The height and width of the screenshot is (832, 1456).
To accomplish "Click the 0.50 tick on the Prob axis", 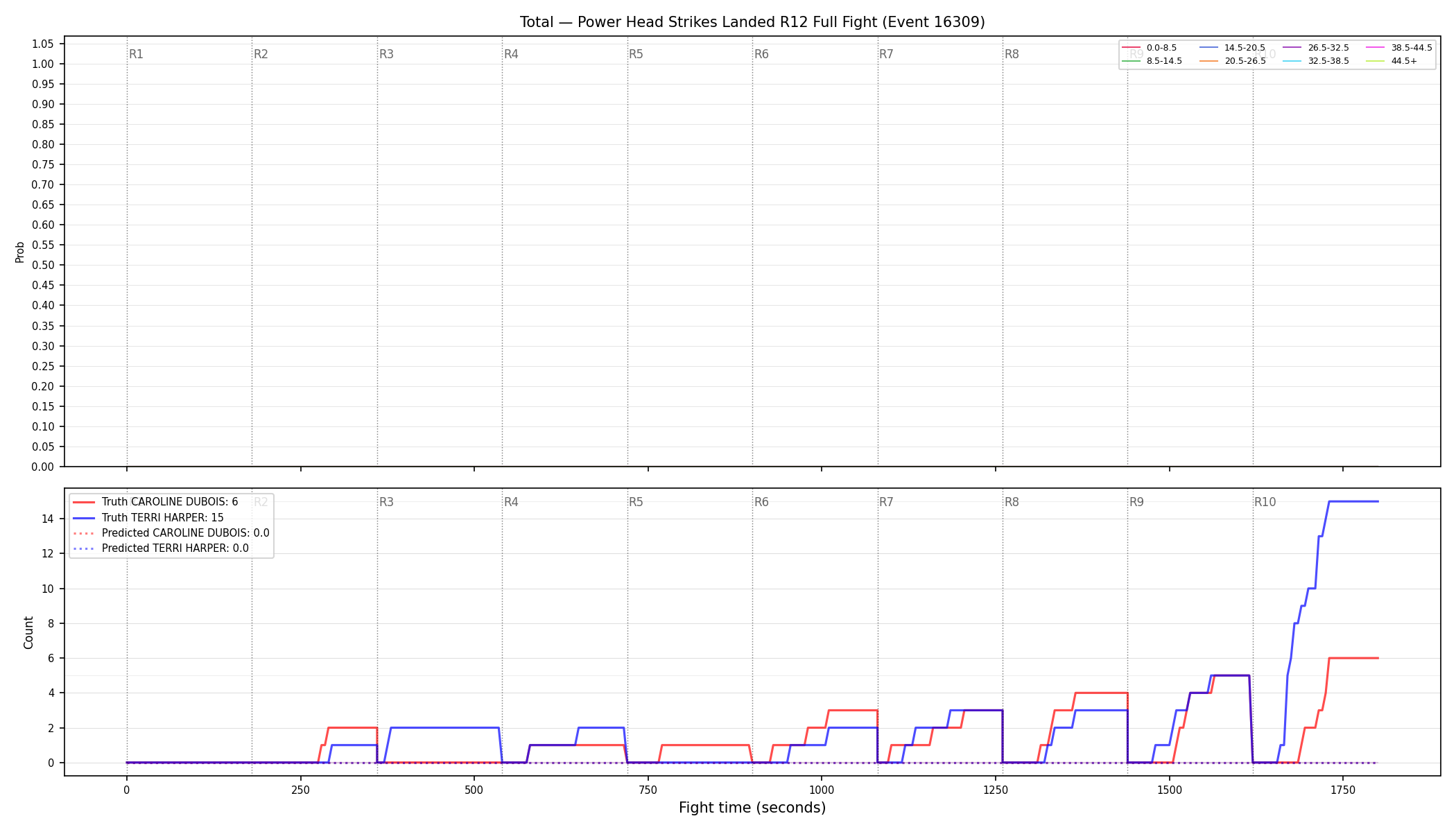I will (43, 265).
